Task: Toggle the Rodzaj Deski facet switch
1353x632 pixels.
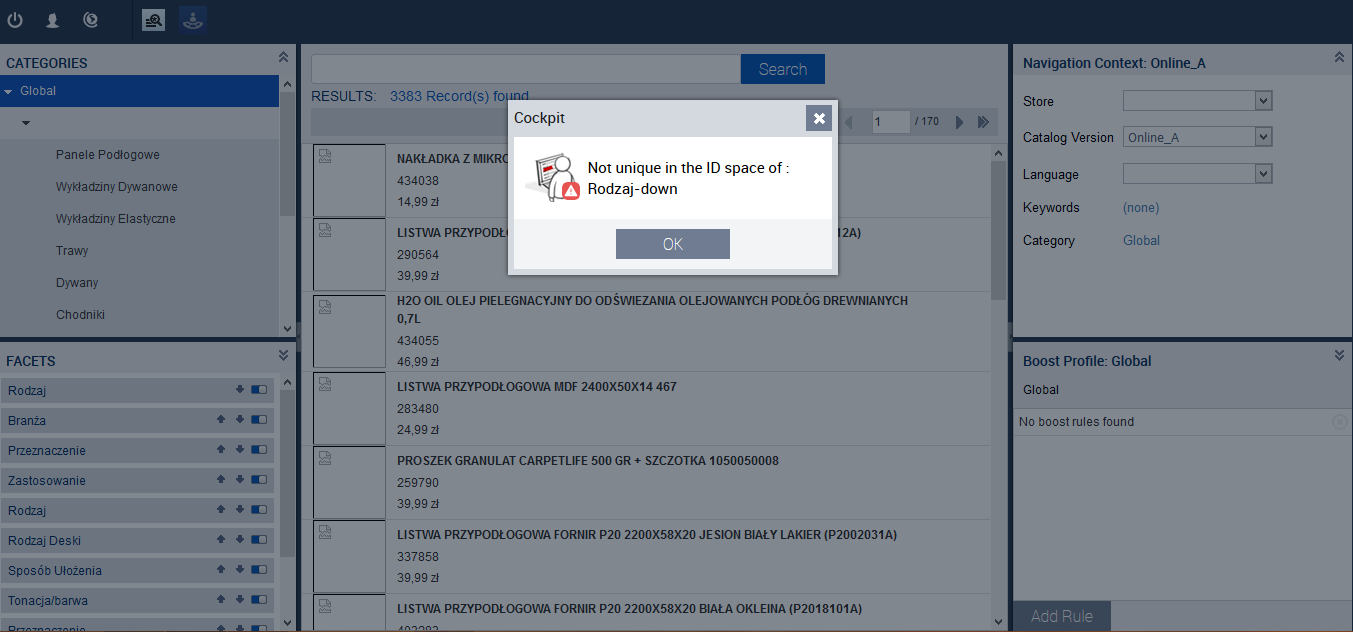Action: coord(259,540)
